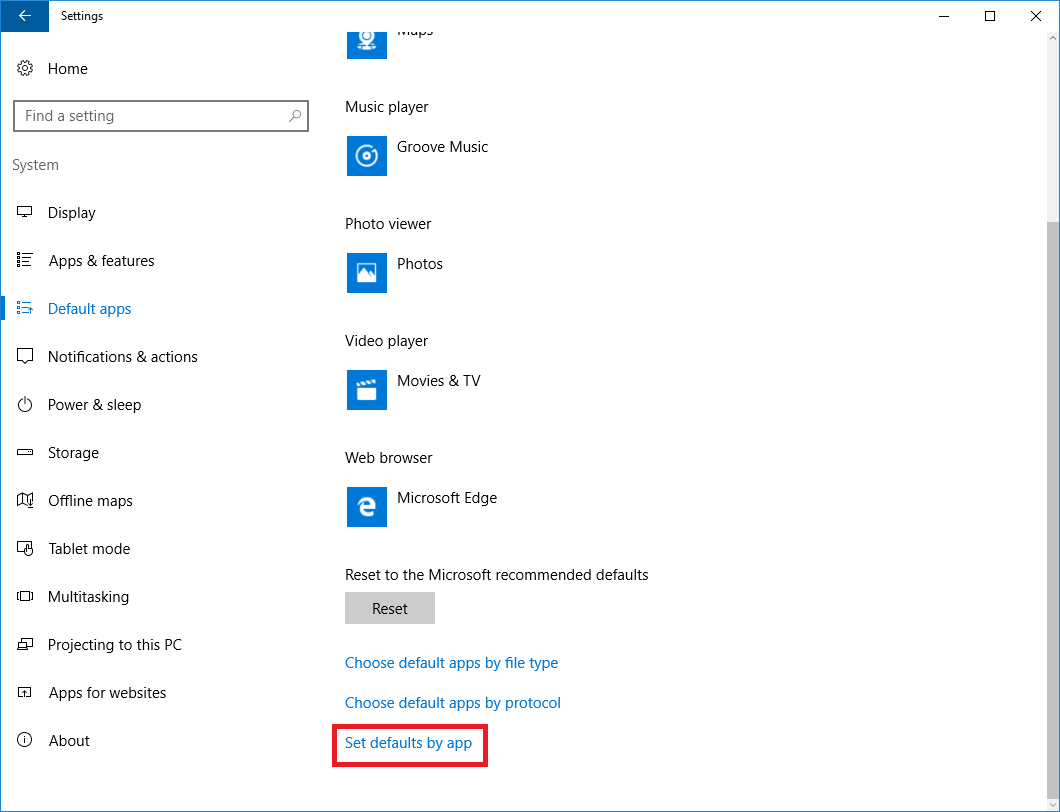The height and width of the screenshot is (812, 1060).
Task: Click the Movies & TV app icon
Action: point(367,390)
